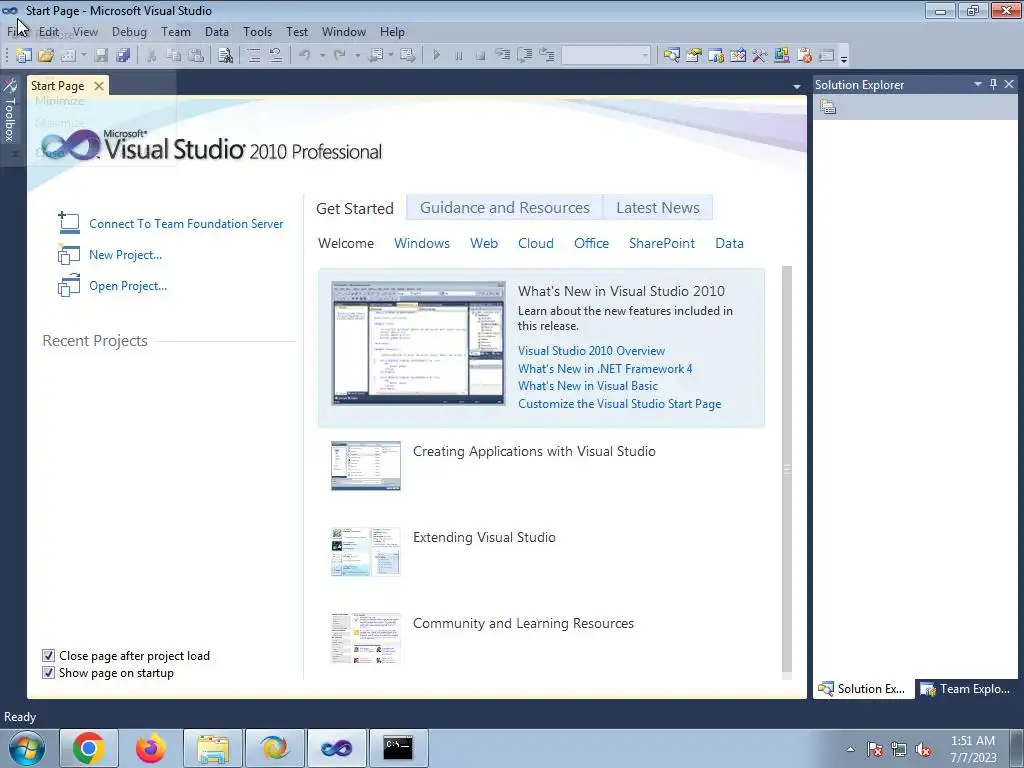
Task: Expand Creating Applications with Visual Studio section
Action: (x=534, y=451)
